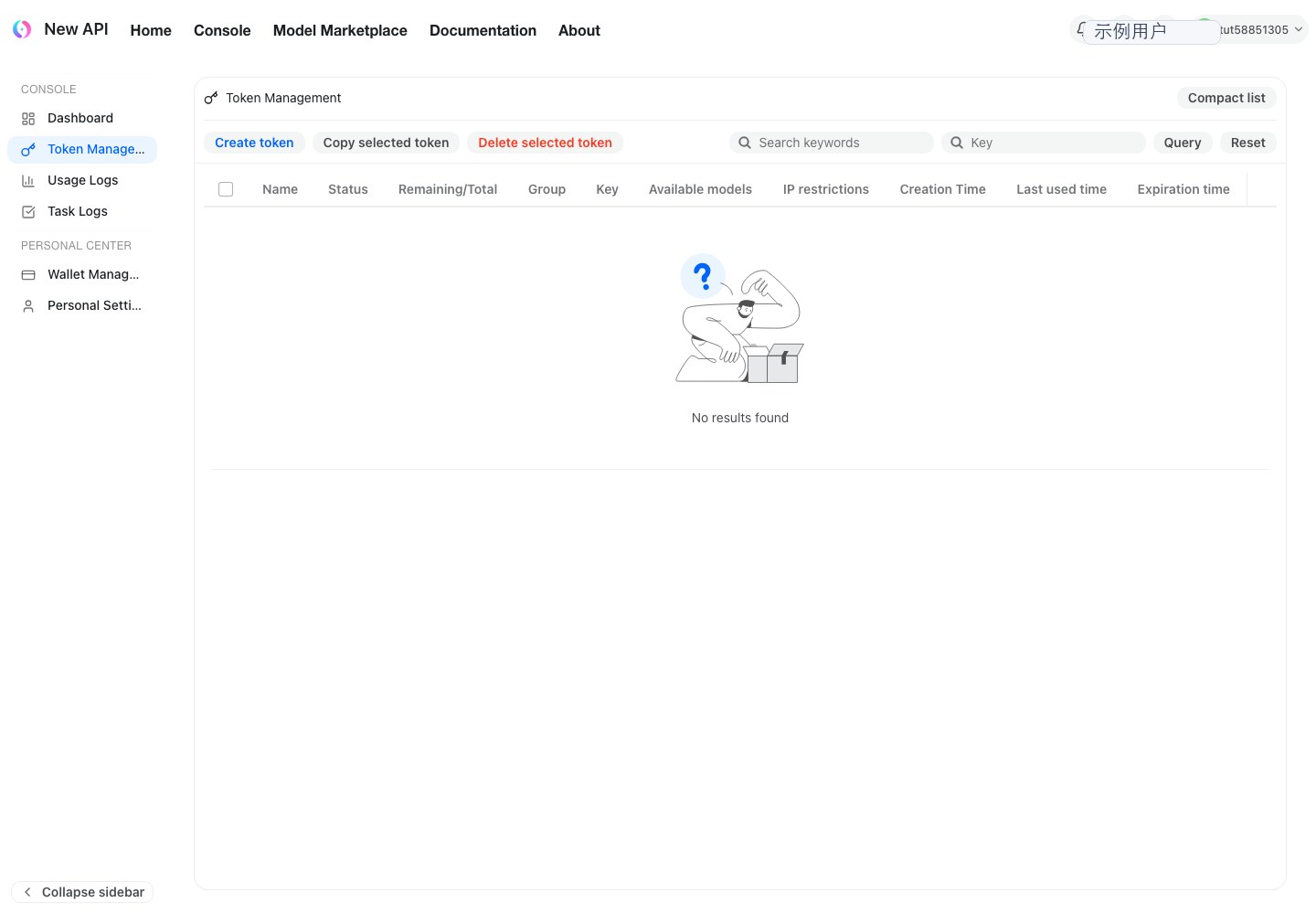Focus the Search keywords field
Screen dimensions: 1316x914
[x=832, y=143]
